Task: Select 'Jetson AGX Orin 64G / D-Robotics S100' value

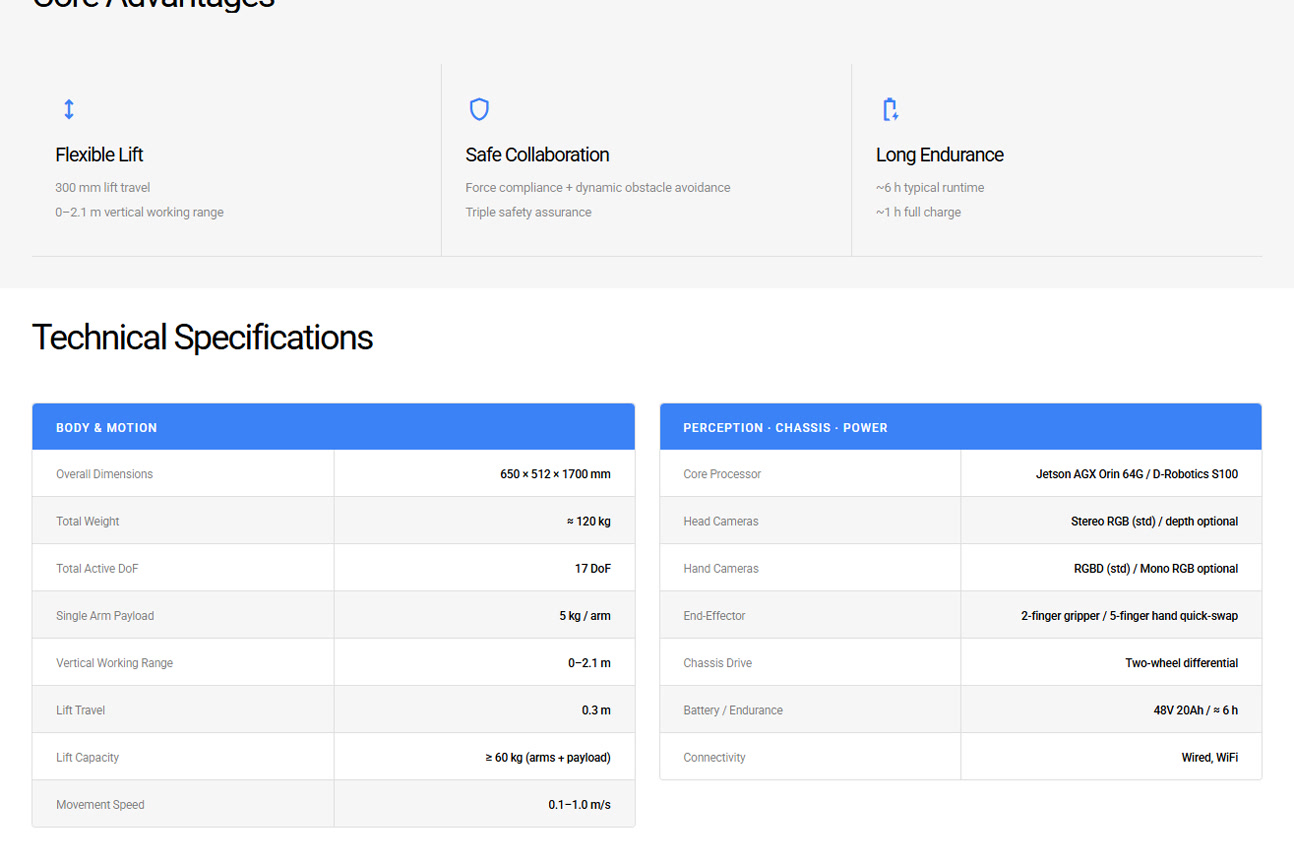Action: coord(1137,474)
